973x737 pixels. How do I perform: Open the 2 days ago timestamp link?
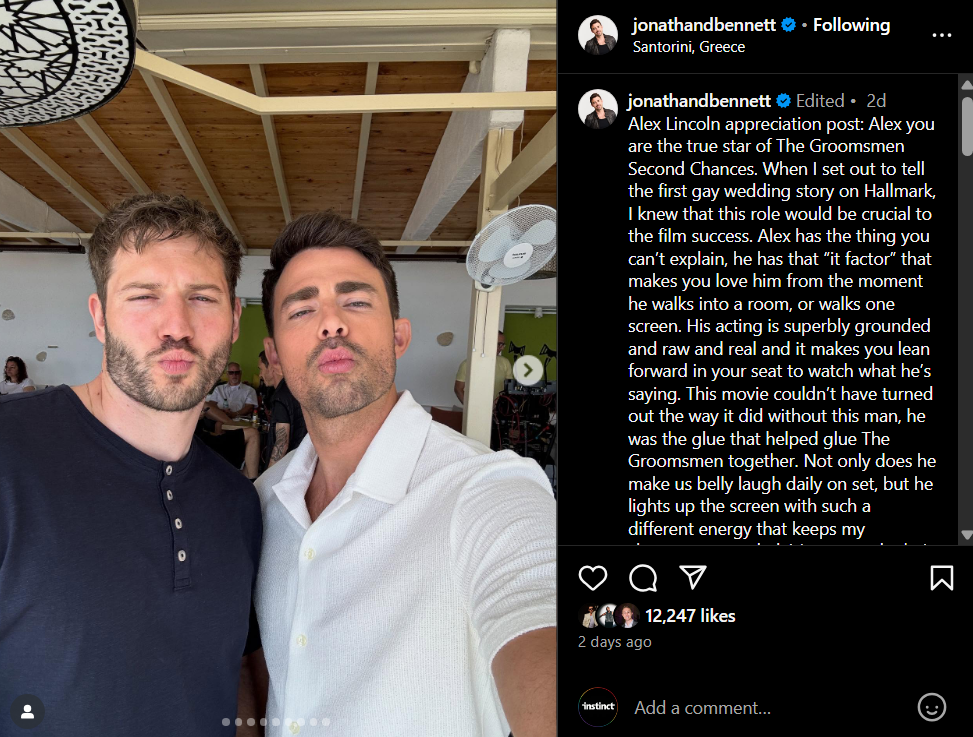tap(614, 641)
